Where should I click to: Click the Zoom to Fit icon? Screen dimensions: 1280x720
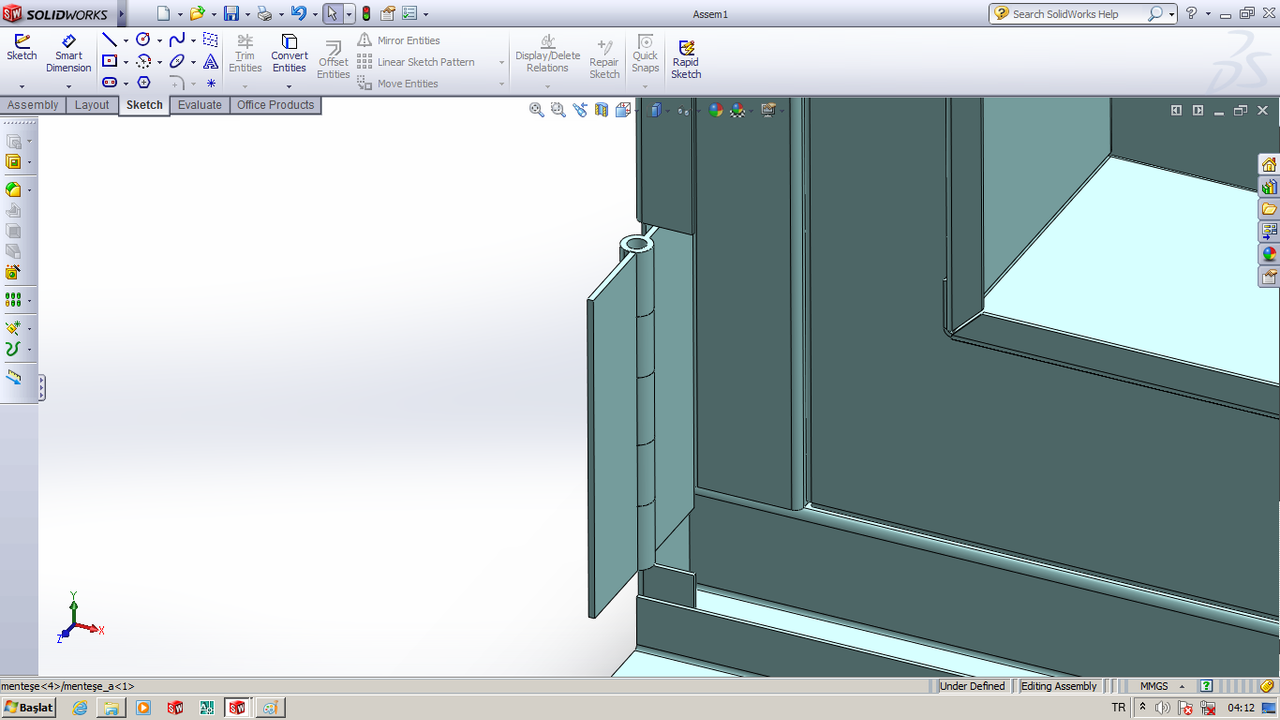pos(536,110)
